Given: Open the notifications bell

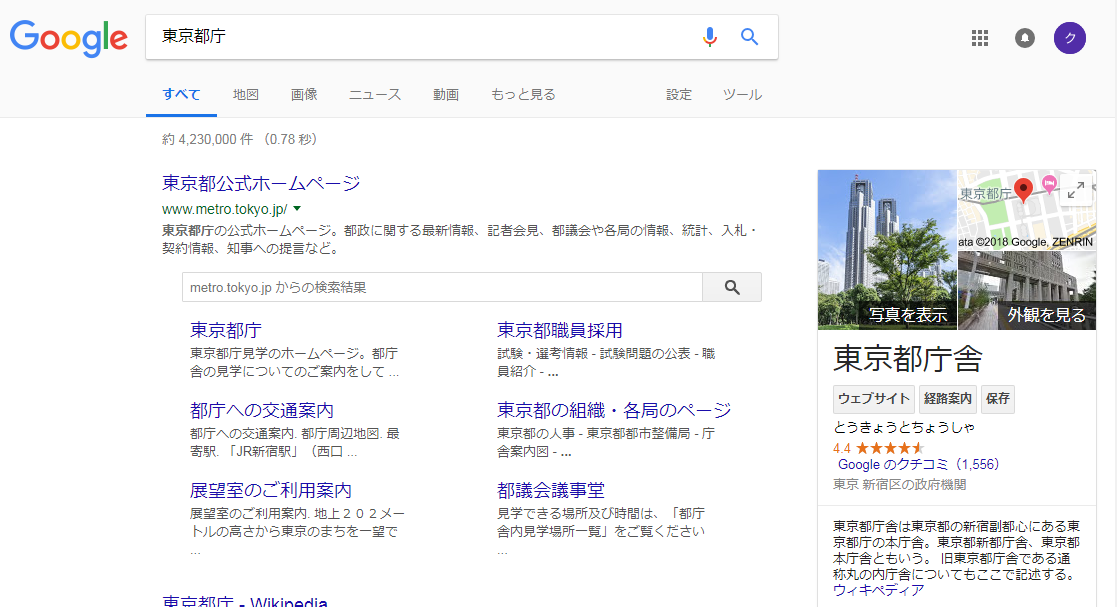Looking at the screenshot, I should tap(1024, 38).
